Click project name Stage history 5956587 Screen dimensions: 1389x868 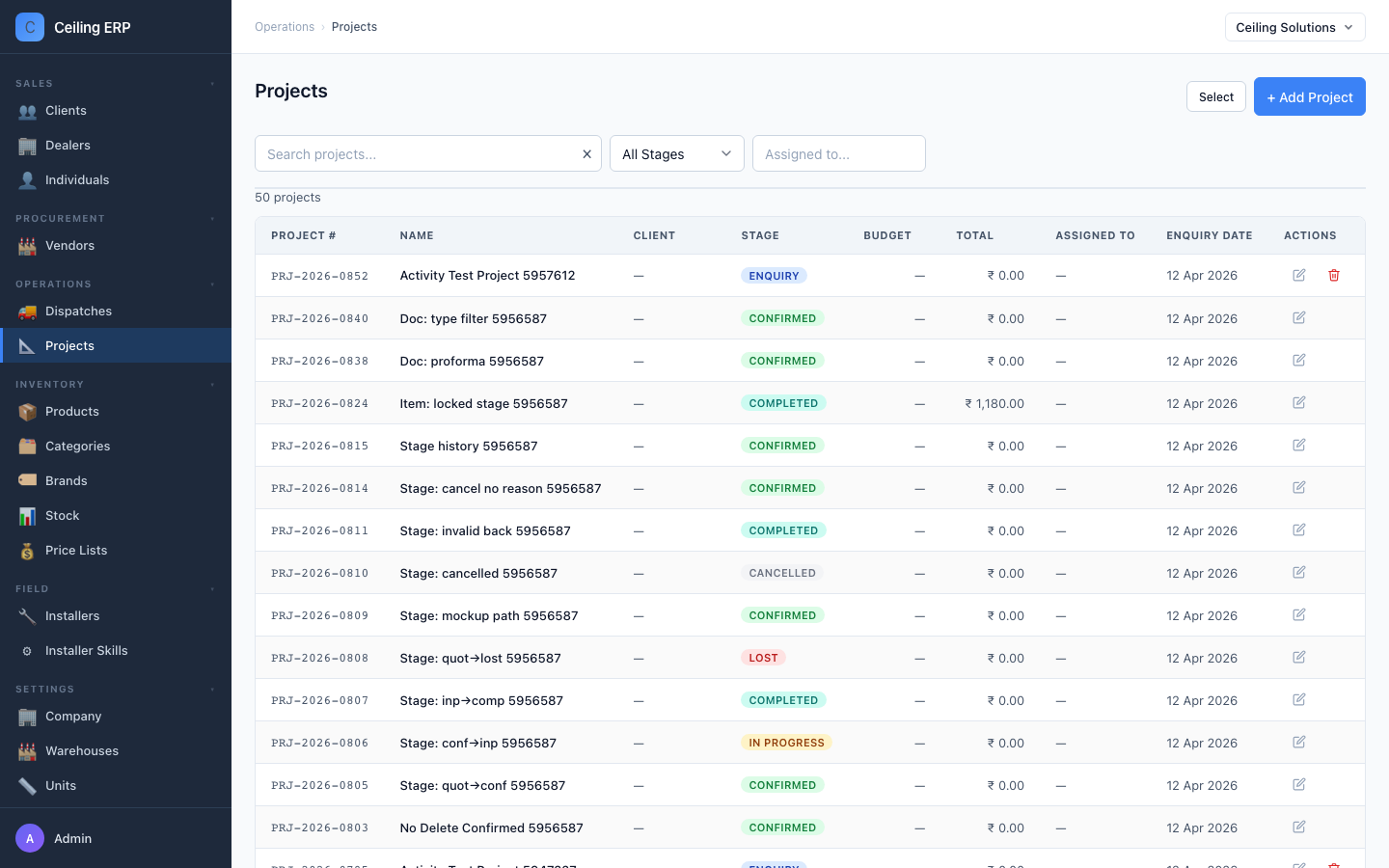pos(469,446)
